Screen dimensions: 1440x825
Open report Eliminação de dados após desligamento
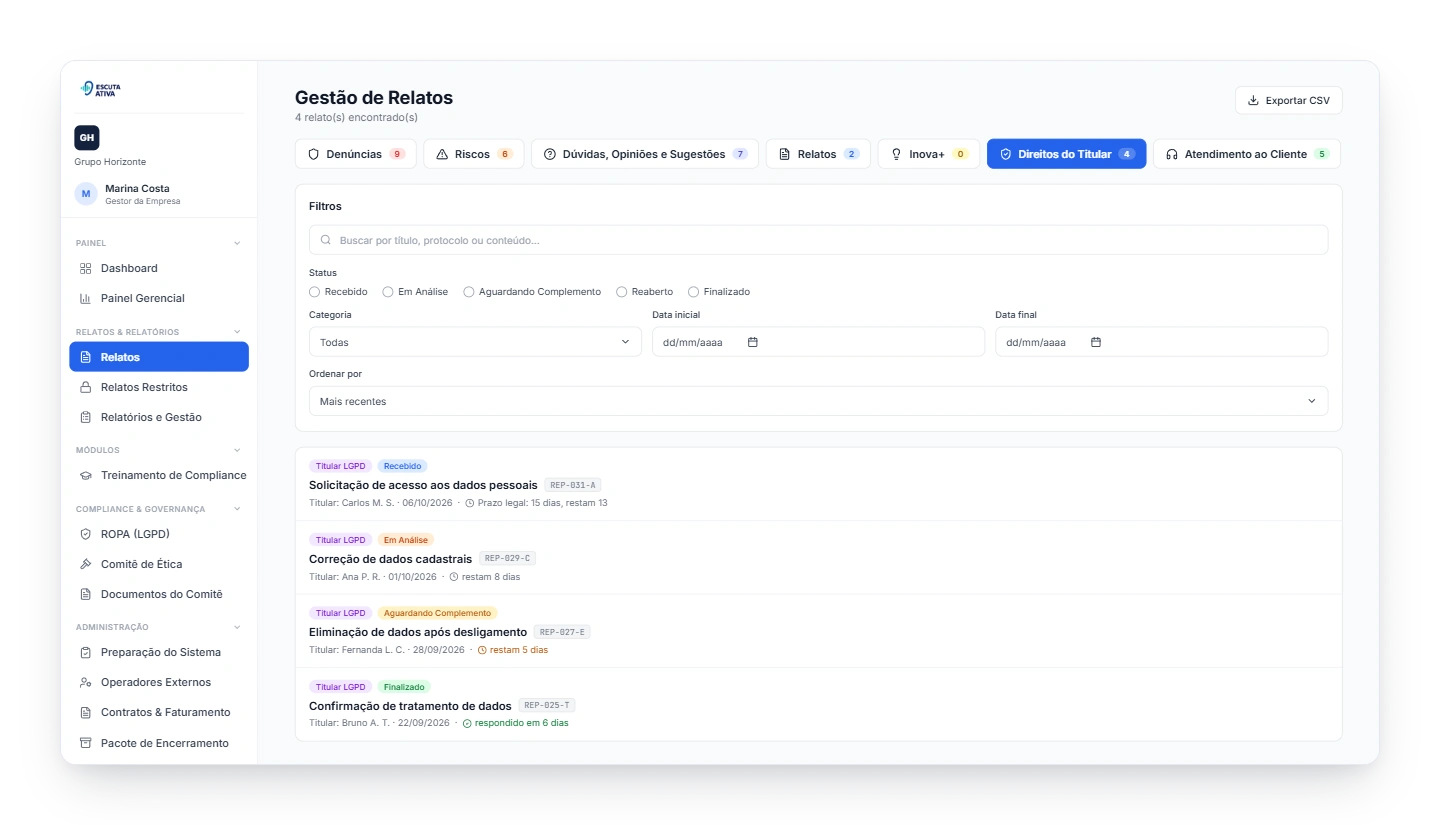[x=418, y=632]
